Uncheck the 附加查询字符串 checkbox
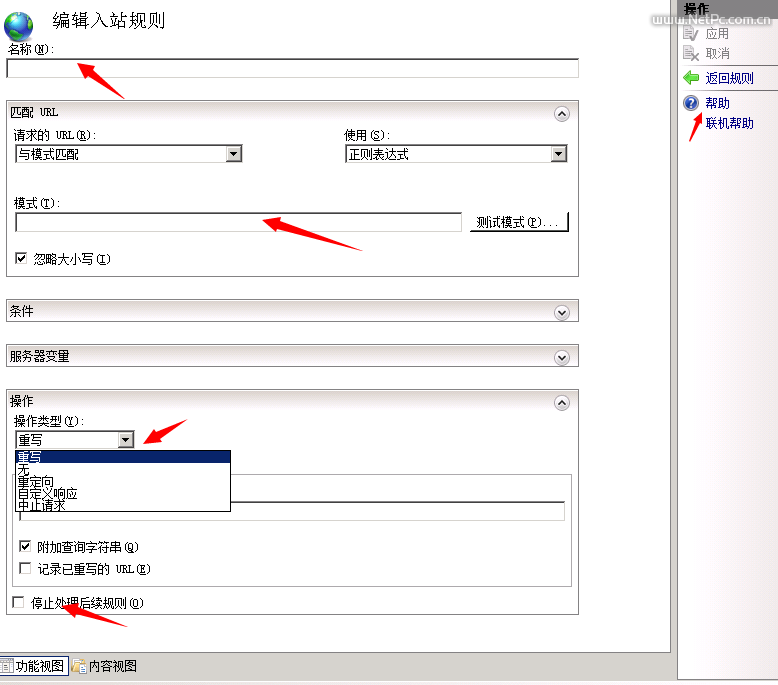This screenshot has height=685, width=778. [x=25, y=547]
